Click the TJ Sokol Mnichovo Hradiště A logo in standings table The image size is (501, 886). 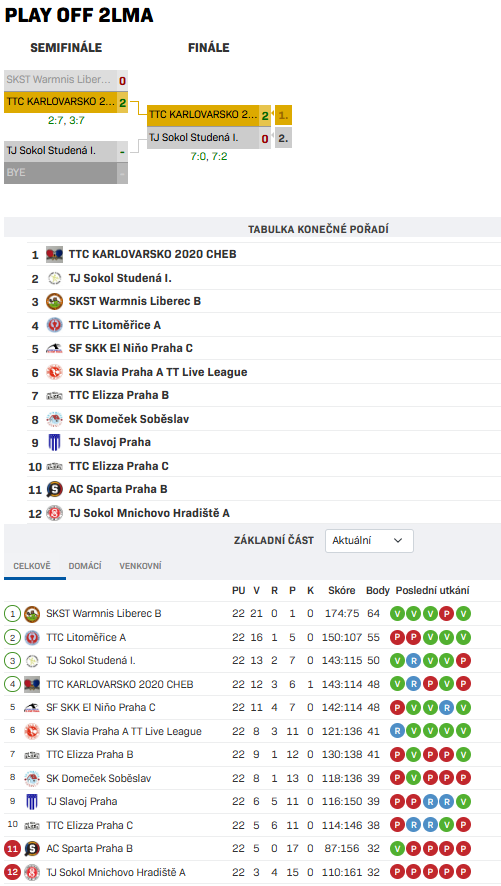point(32,872)
